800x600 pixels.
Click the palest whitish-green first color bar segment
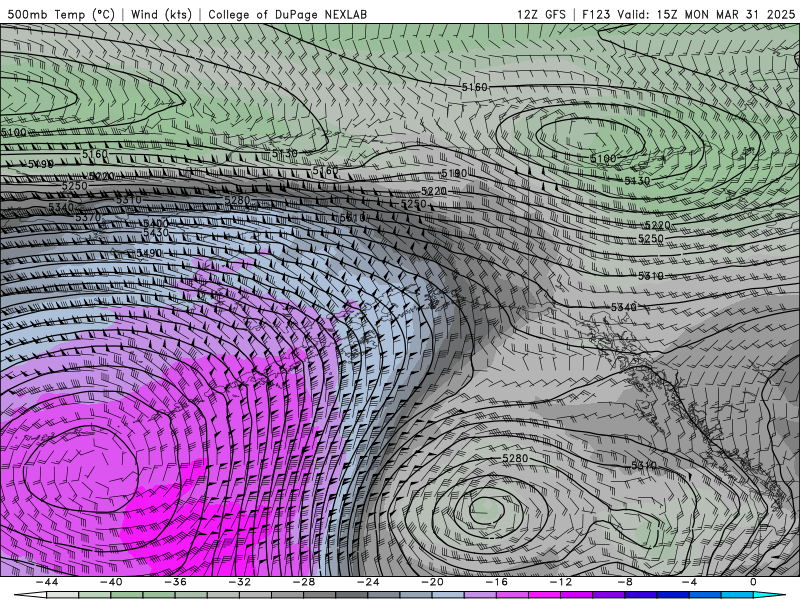coord(63,596)
